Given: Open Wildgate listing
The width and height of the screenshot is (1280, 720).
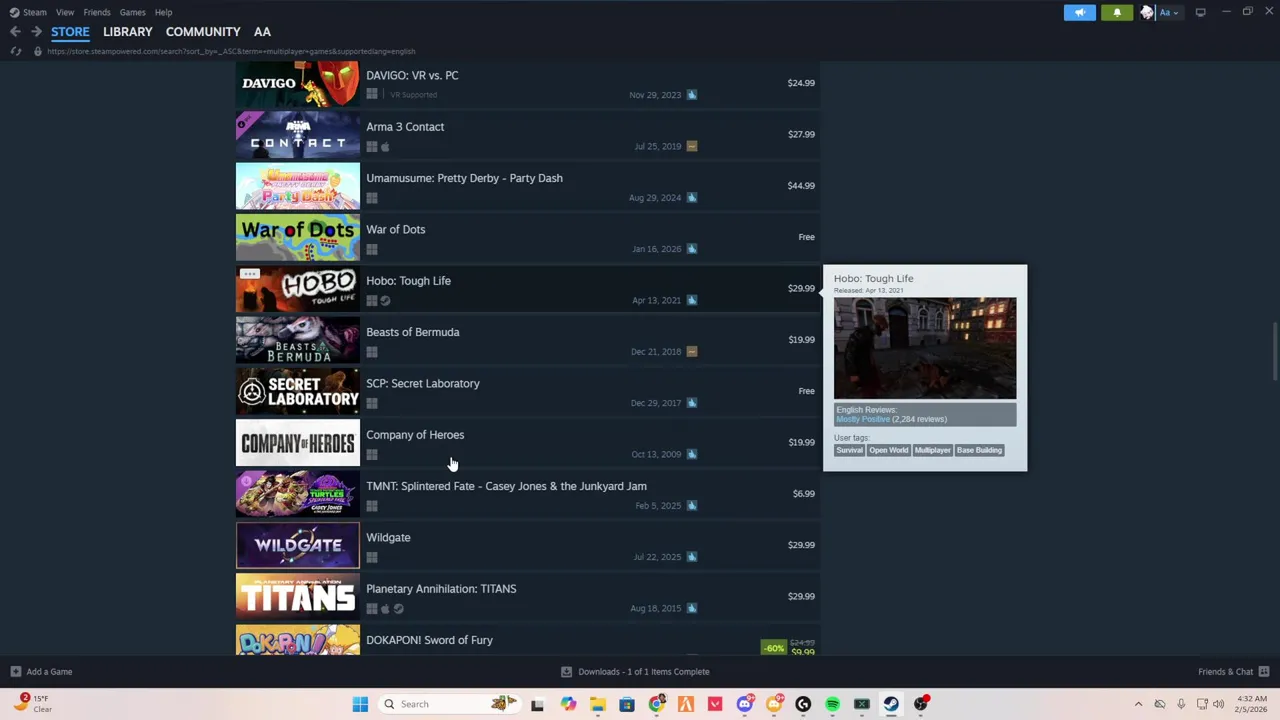Looking at the screenshot, I should pos(528,546).
